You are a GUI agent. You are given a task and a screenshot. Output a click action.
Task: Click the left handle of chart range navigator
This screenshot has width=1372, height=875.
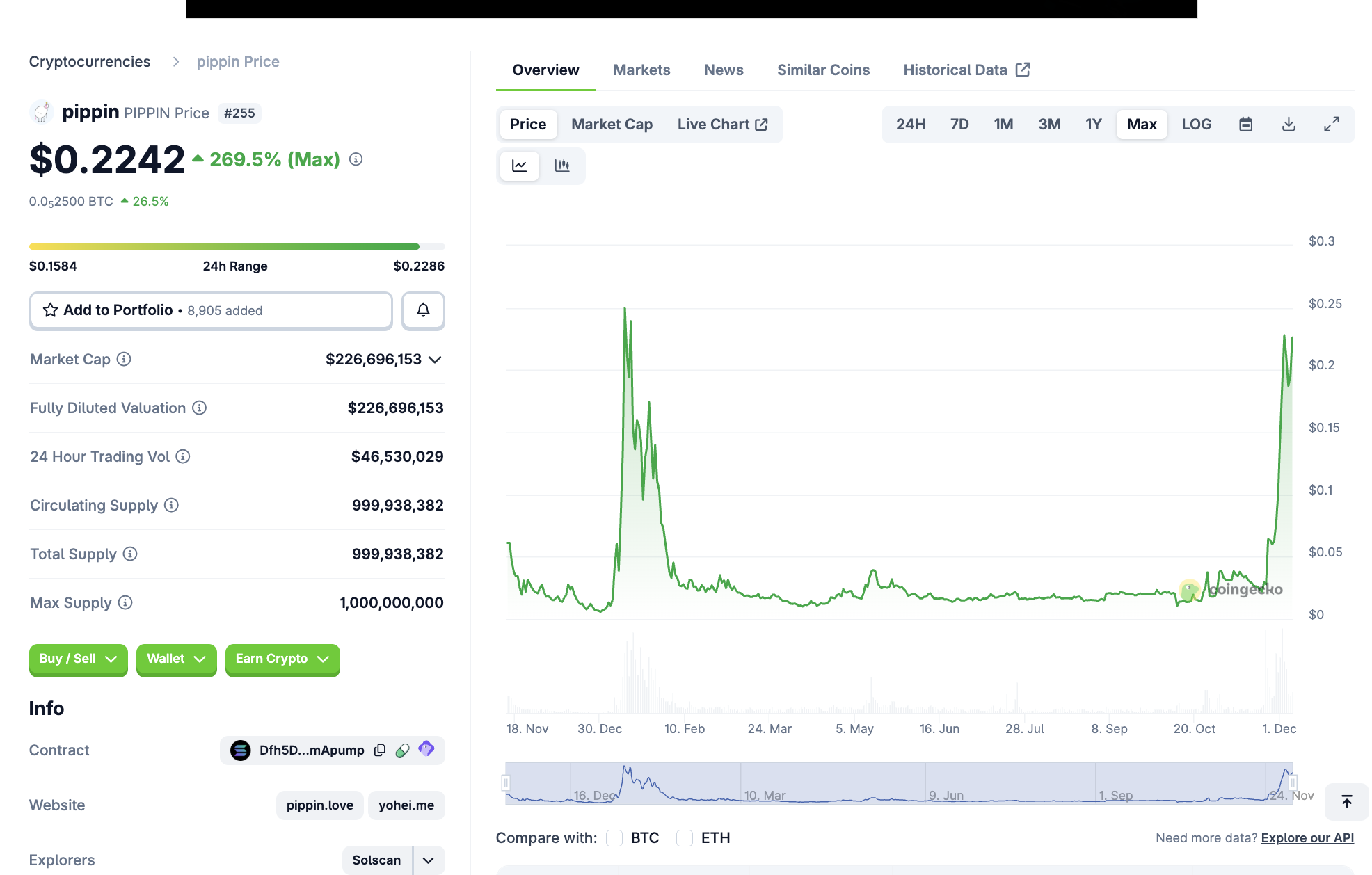pyautogui.click(x=506, y=783)
